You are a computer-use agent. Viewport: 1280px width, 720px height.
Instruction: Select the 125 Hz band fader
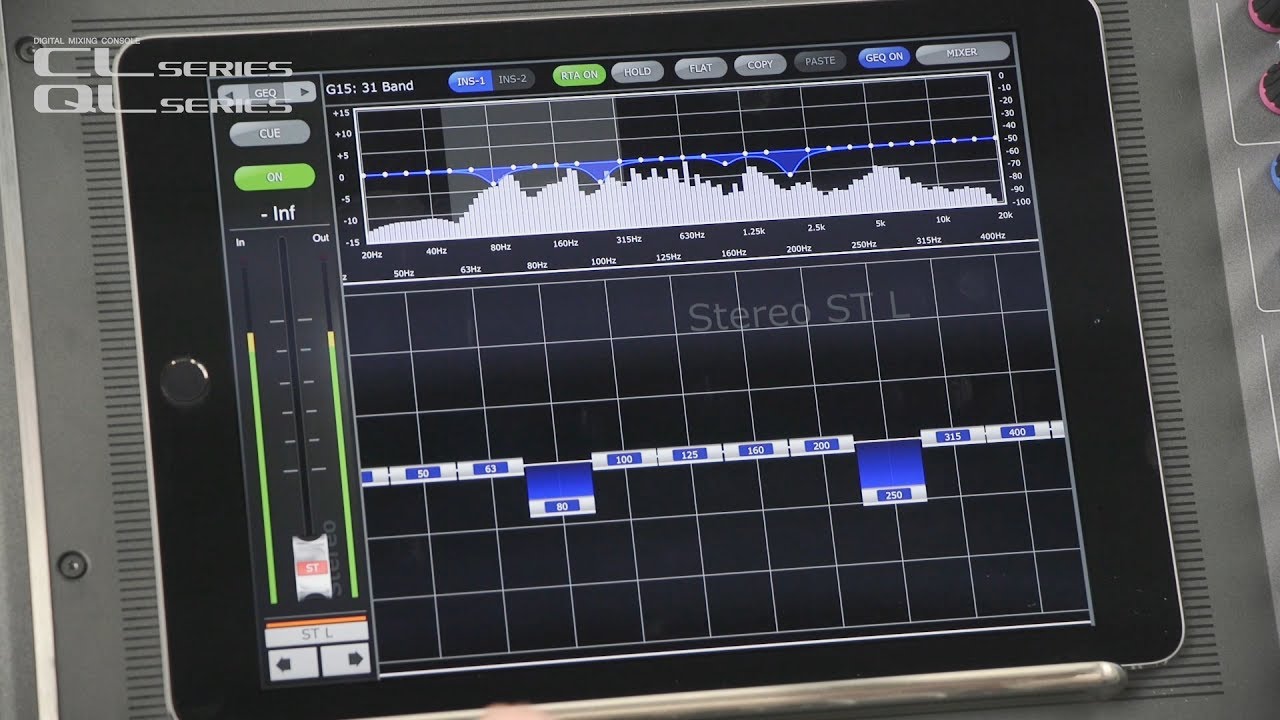pyautogui.click(x=689, y=455)
